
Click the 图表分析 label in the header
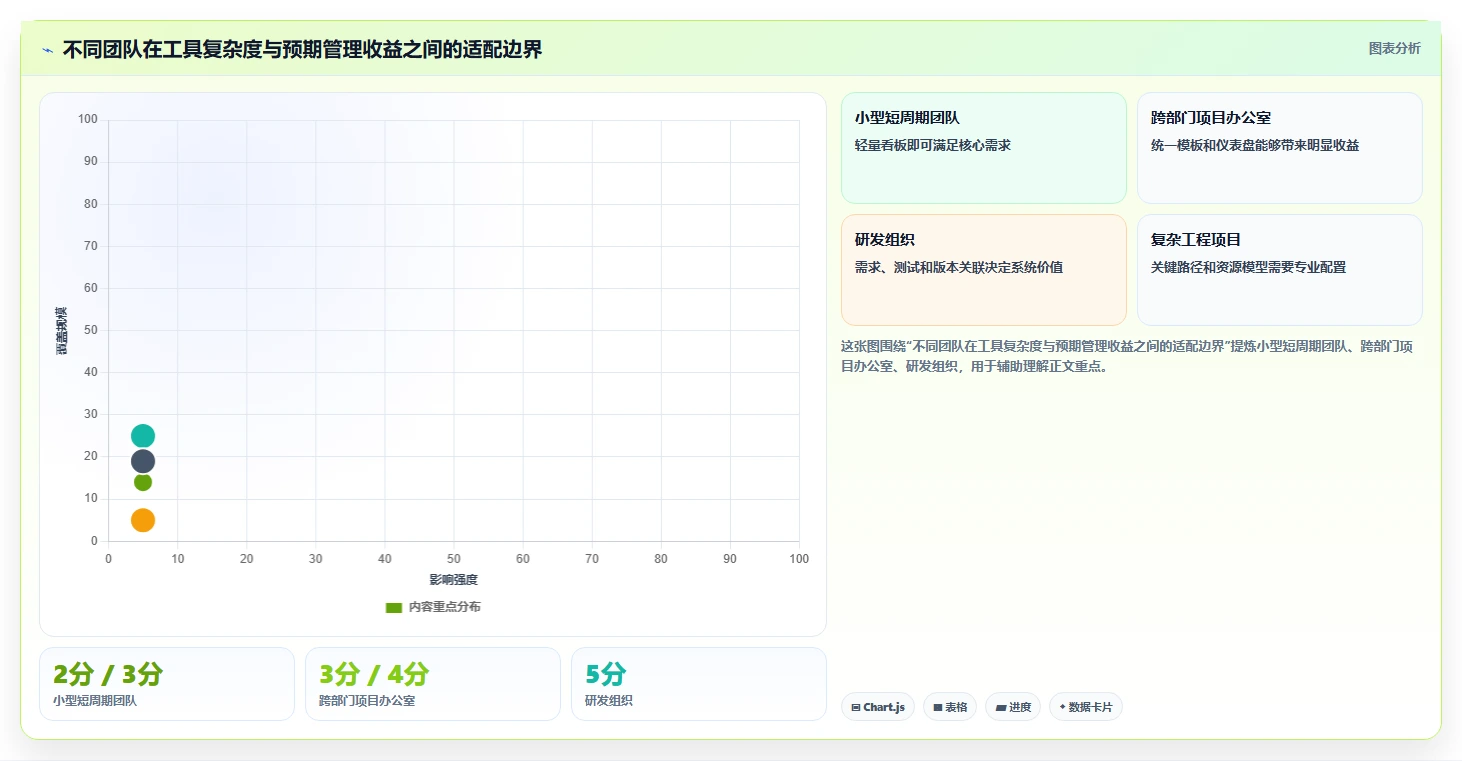(x=1394, y=48)
